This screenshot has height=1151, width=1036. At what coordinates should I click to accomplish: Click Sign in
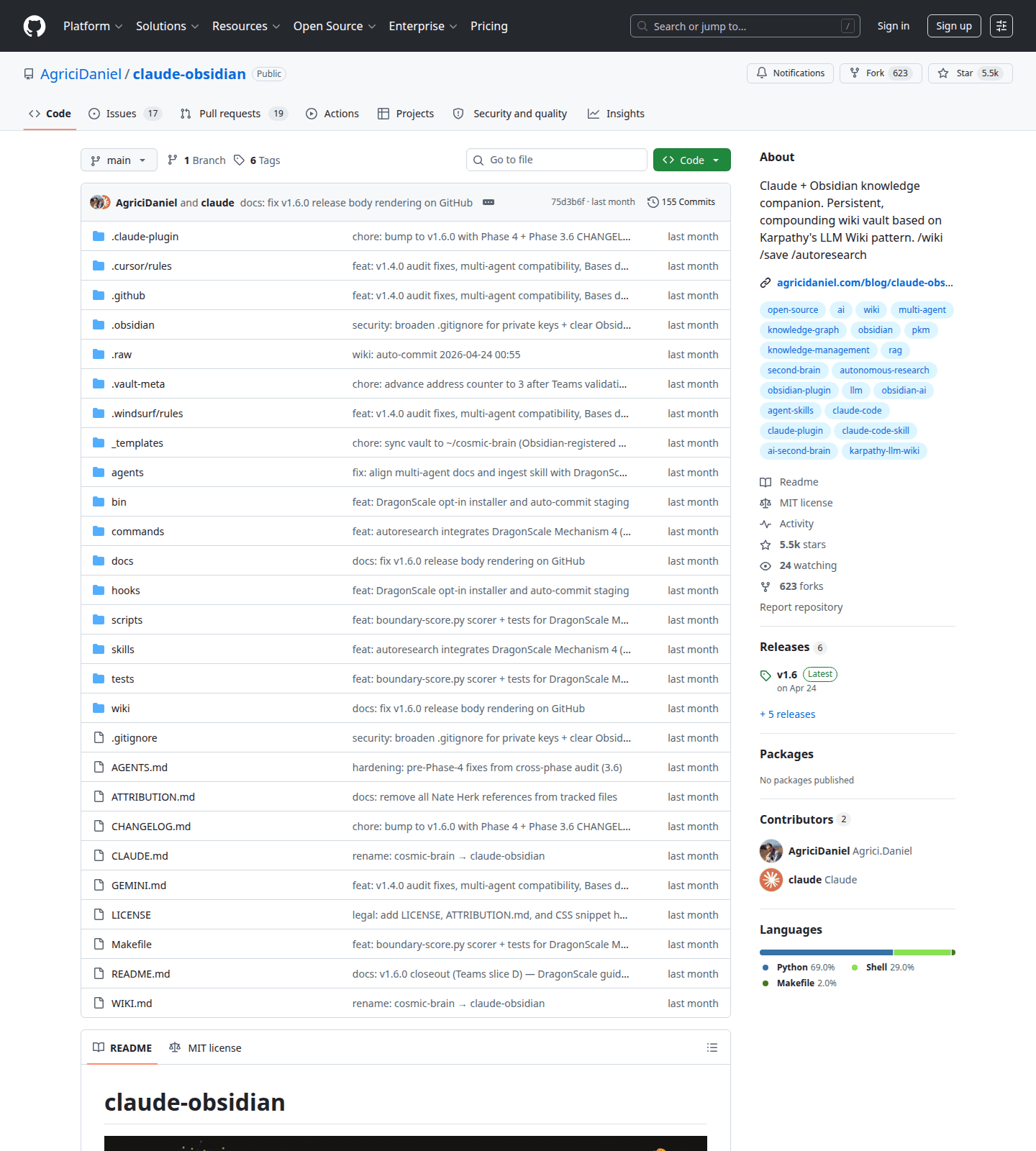(x=893, y=26)
